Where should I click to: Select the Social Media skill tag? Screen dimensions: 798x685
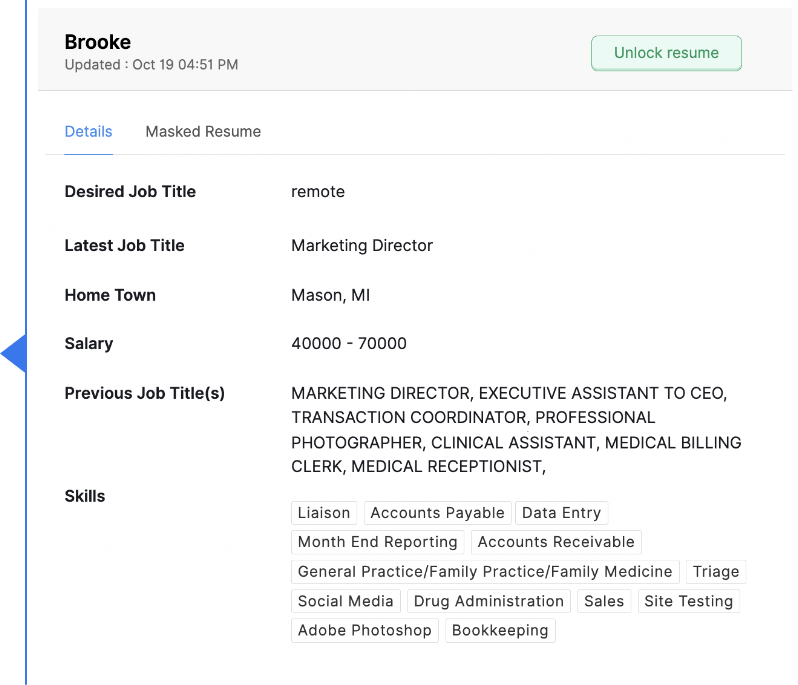[345, 601]
